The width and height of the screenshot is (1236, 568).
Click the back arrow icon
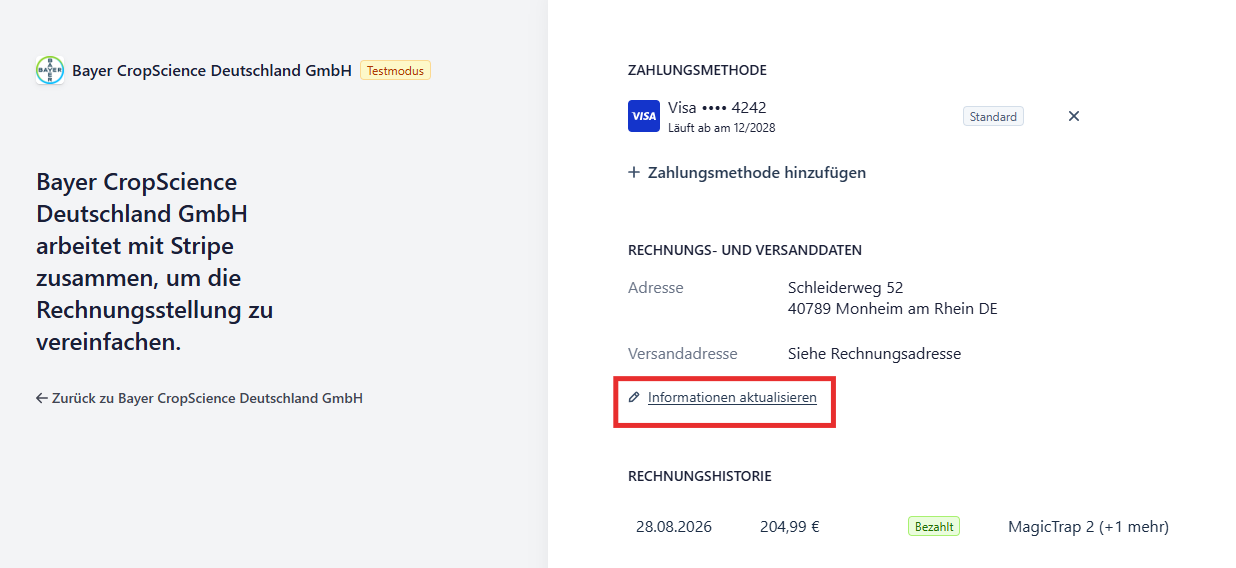pyautogui.click(x=42, y=398)
